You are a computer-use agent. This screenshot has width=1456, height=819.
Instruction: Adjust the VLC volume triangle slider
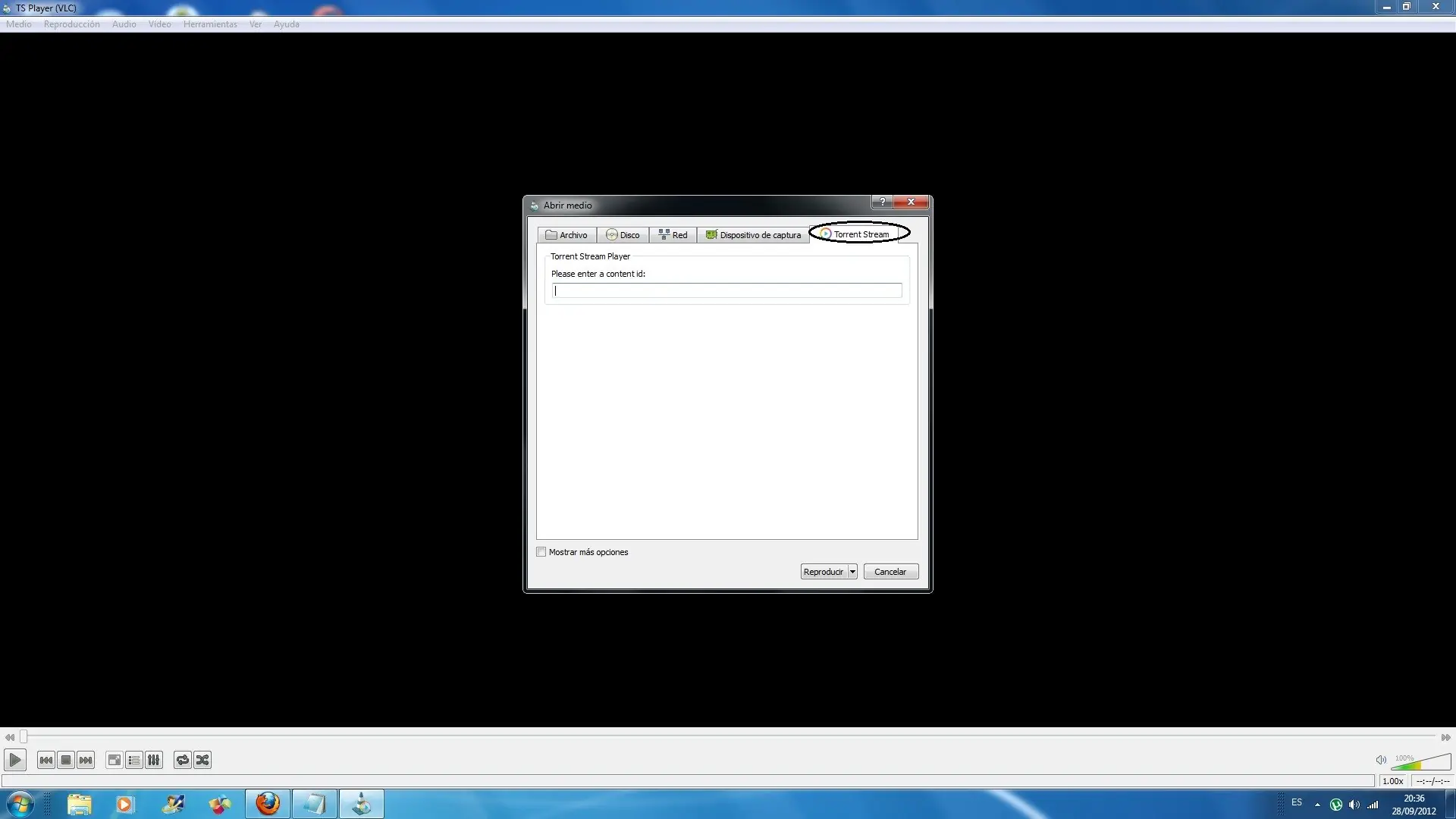(x=1421, y=761)
